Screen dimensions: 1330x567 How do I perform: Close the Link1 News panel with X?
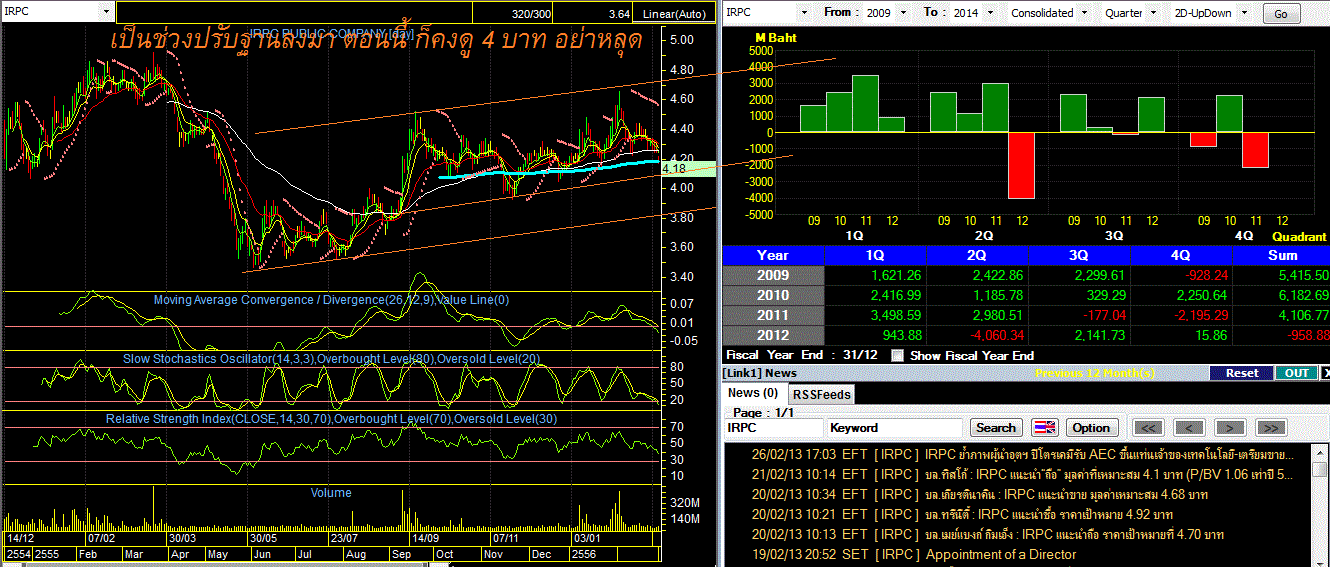click(x=1325, y=373)
